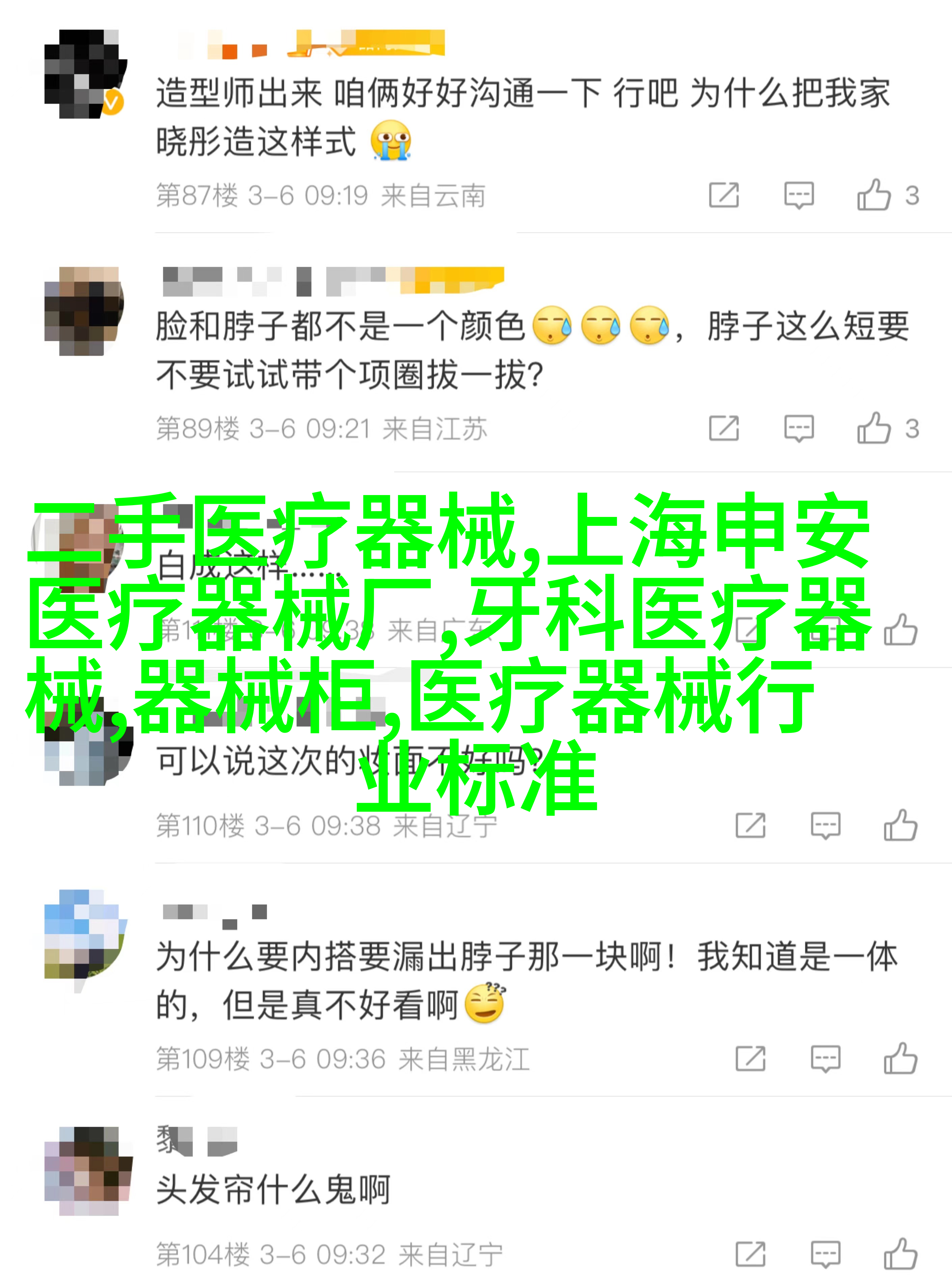Open avatar of floor 109 commenter
This screenshot has height=1288, width=952.
[x=84, y=935]
